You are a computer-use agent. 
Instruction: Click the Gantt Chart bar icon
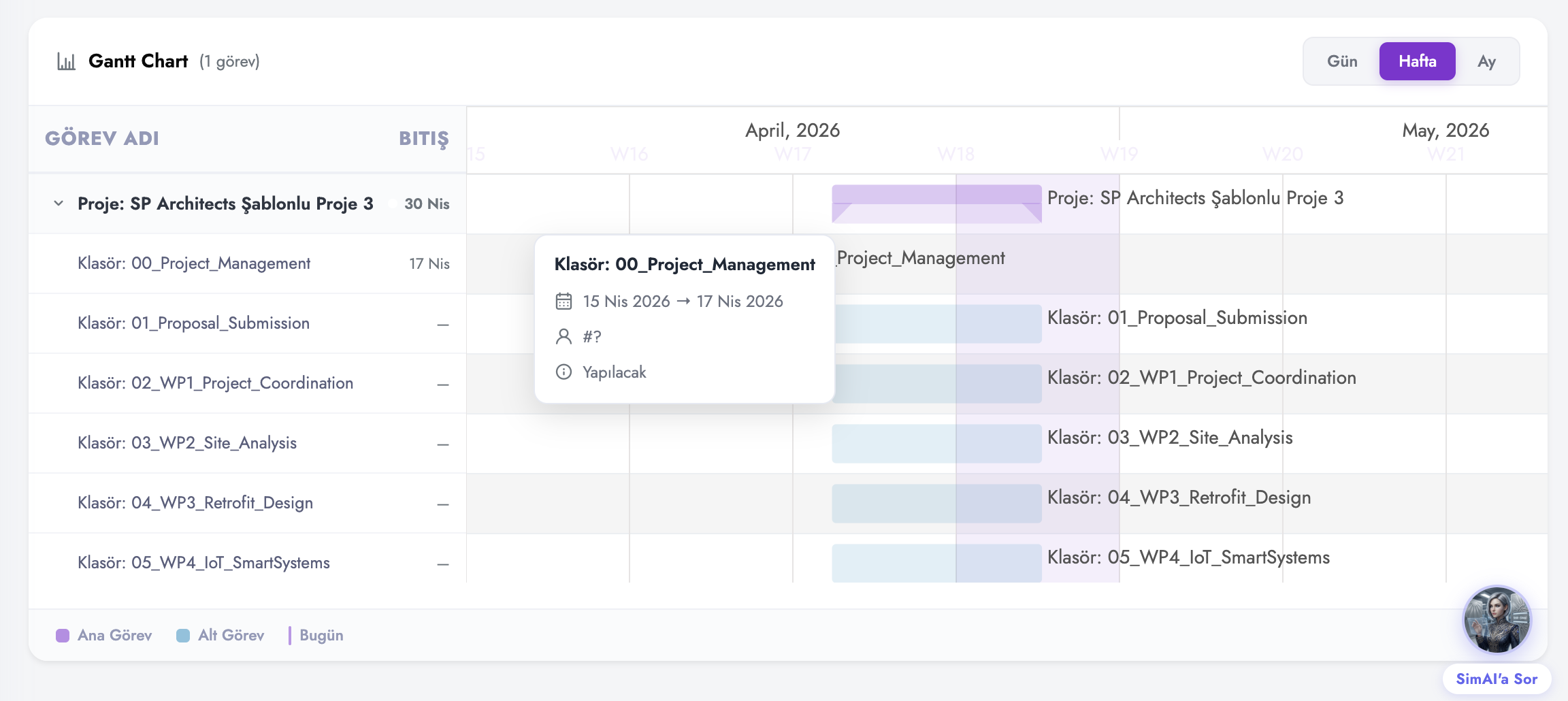click(66, 61)
